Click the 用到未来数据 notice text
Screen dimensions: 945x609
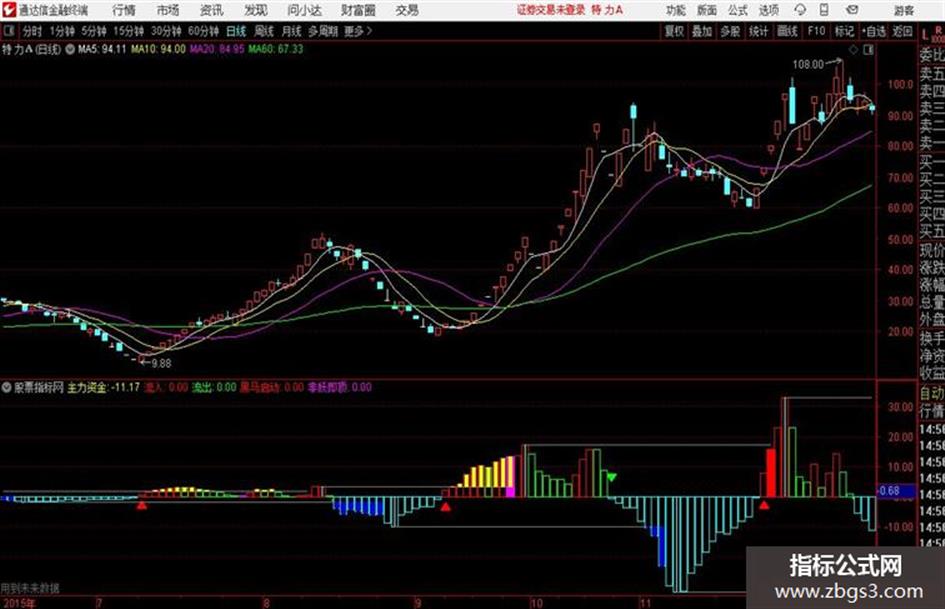[30, 587]
